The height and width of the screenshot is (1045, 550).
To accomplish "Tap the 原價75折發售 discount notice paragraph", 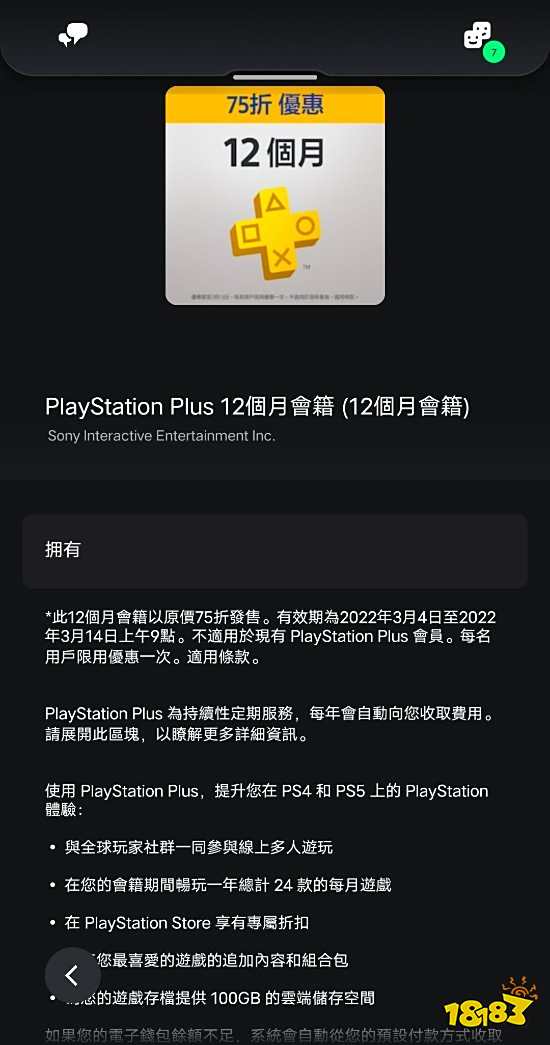I will [271, 637].
